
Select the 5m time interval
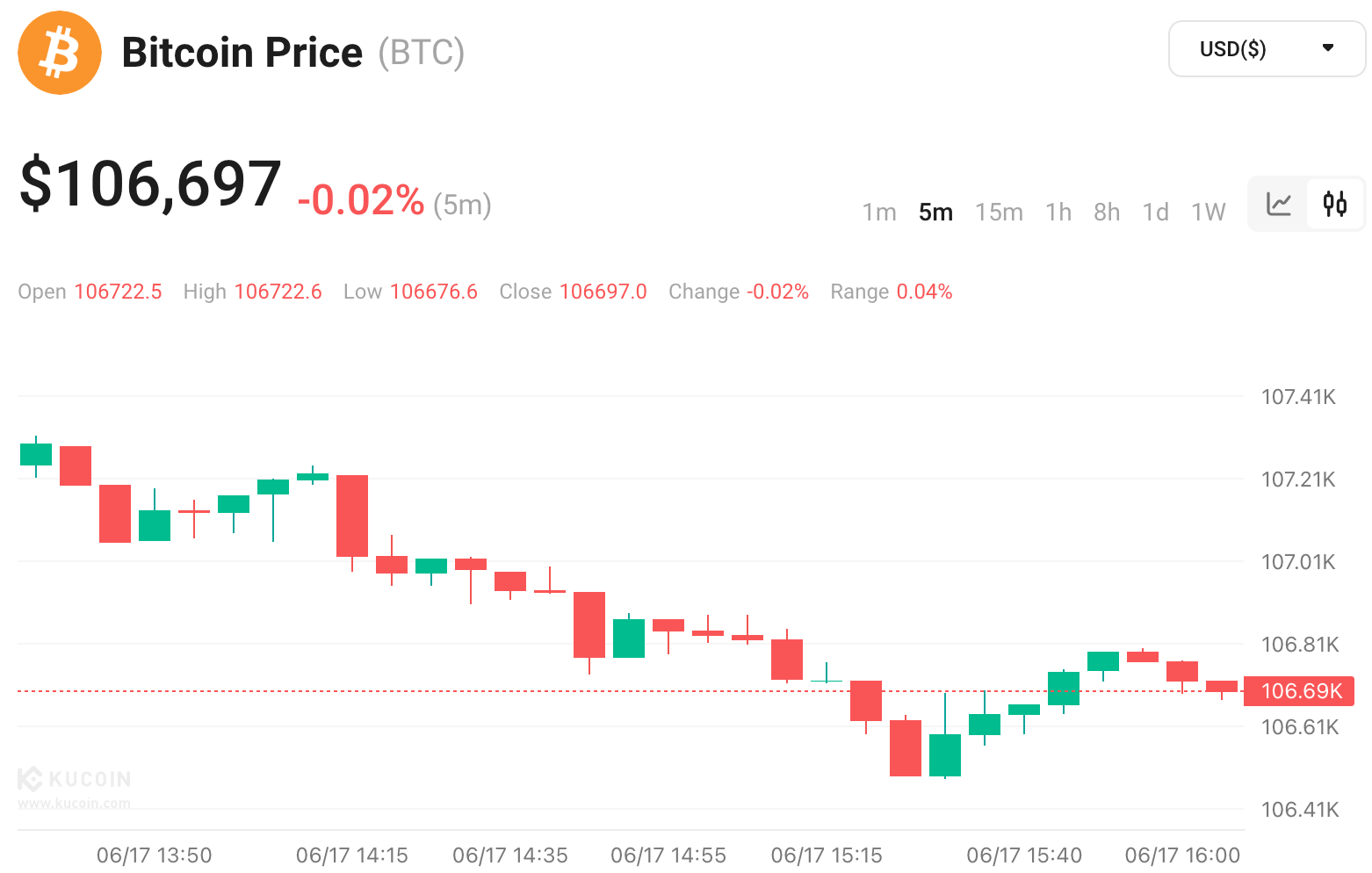coord(935,213)
